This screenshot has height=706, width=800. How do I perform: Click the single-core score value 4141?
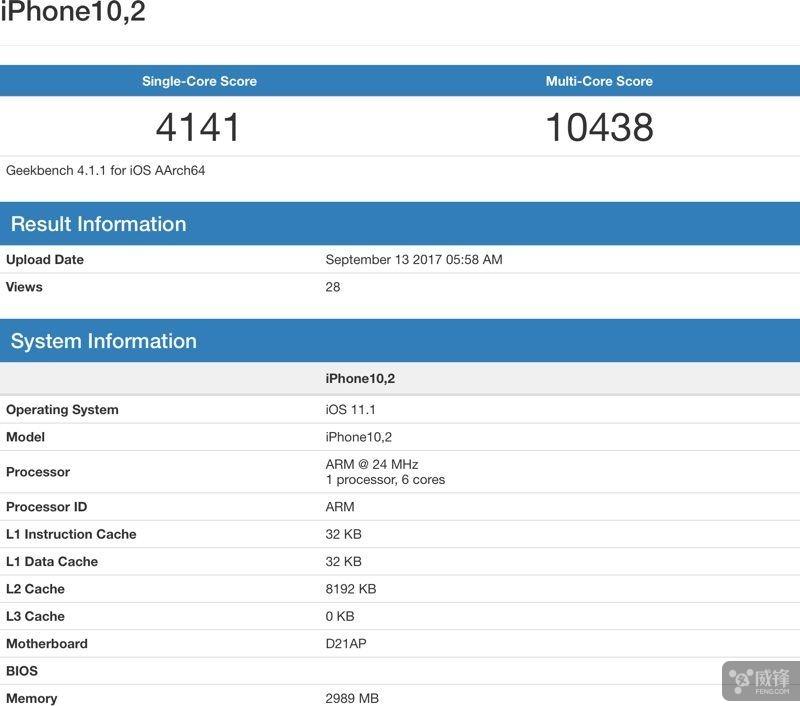pos(198,127)
